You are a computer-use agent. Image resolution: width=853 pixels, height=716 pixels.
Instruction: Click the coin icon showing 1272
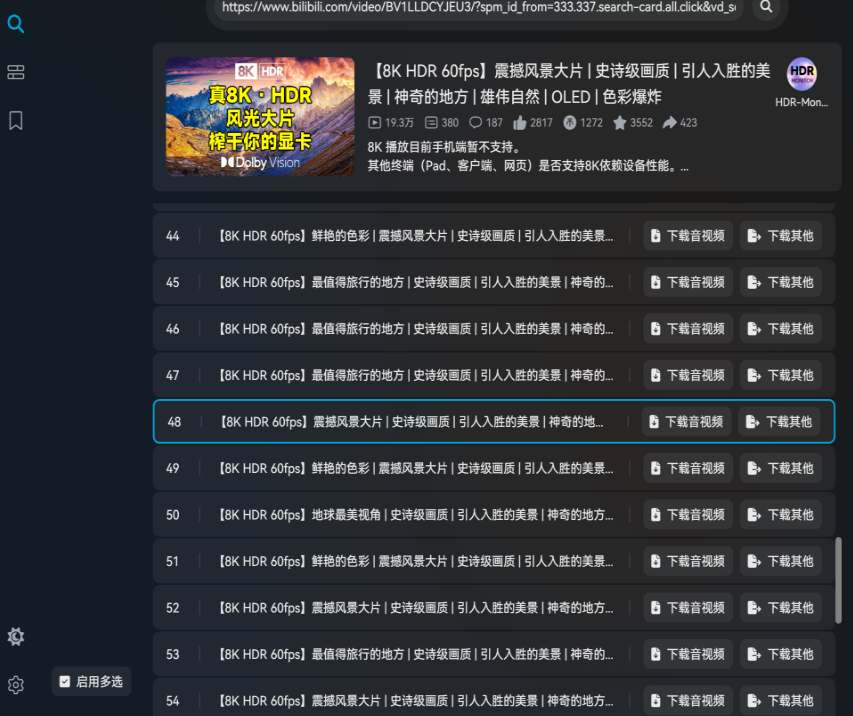[x=569, y=123]
